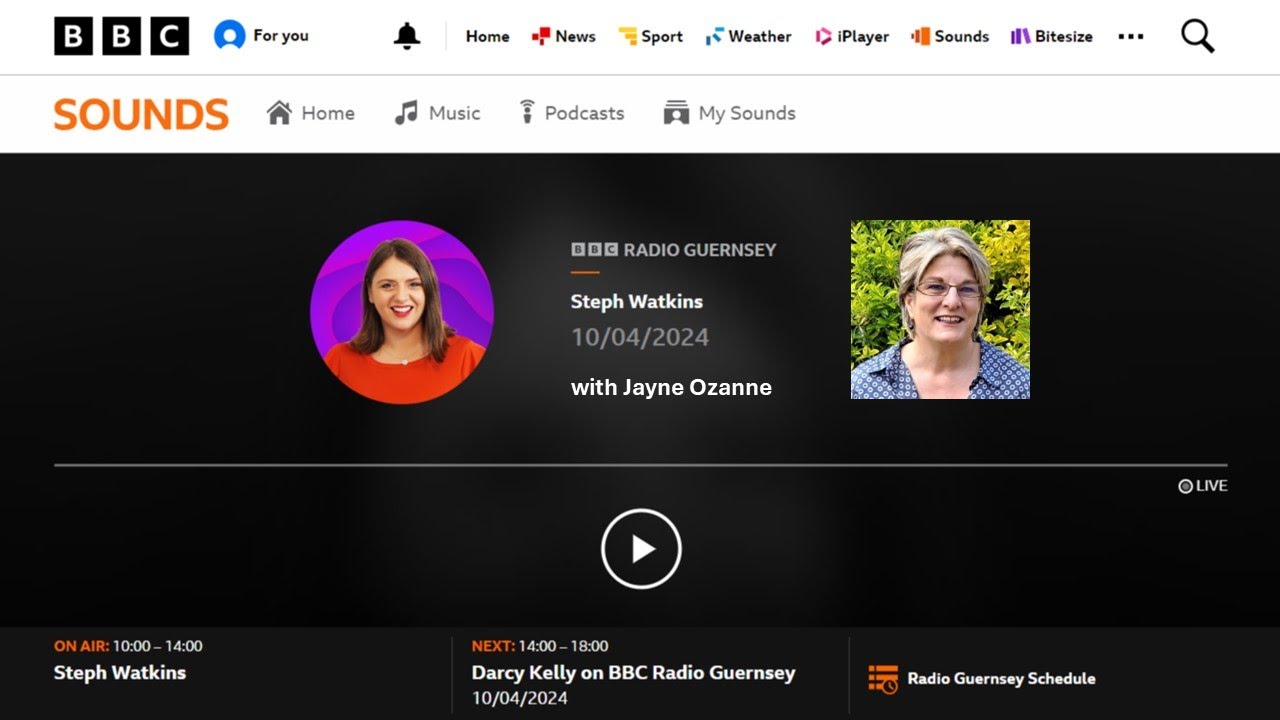Open BBC News

564,36
